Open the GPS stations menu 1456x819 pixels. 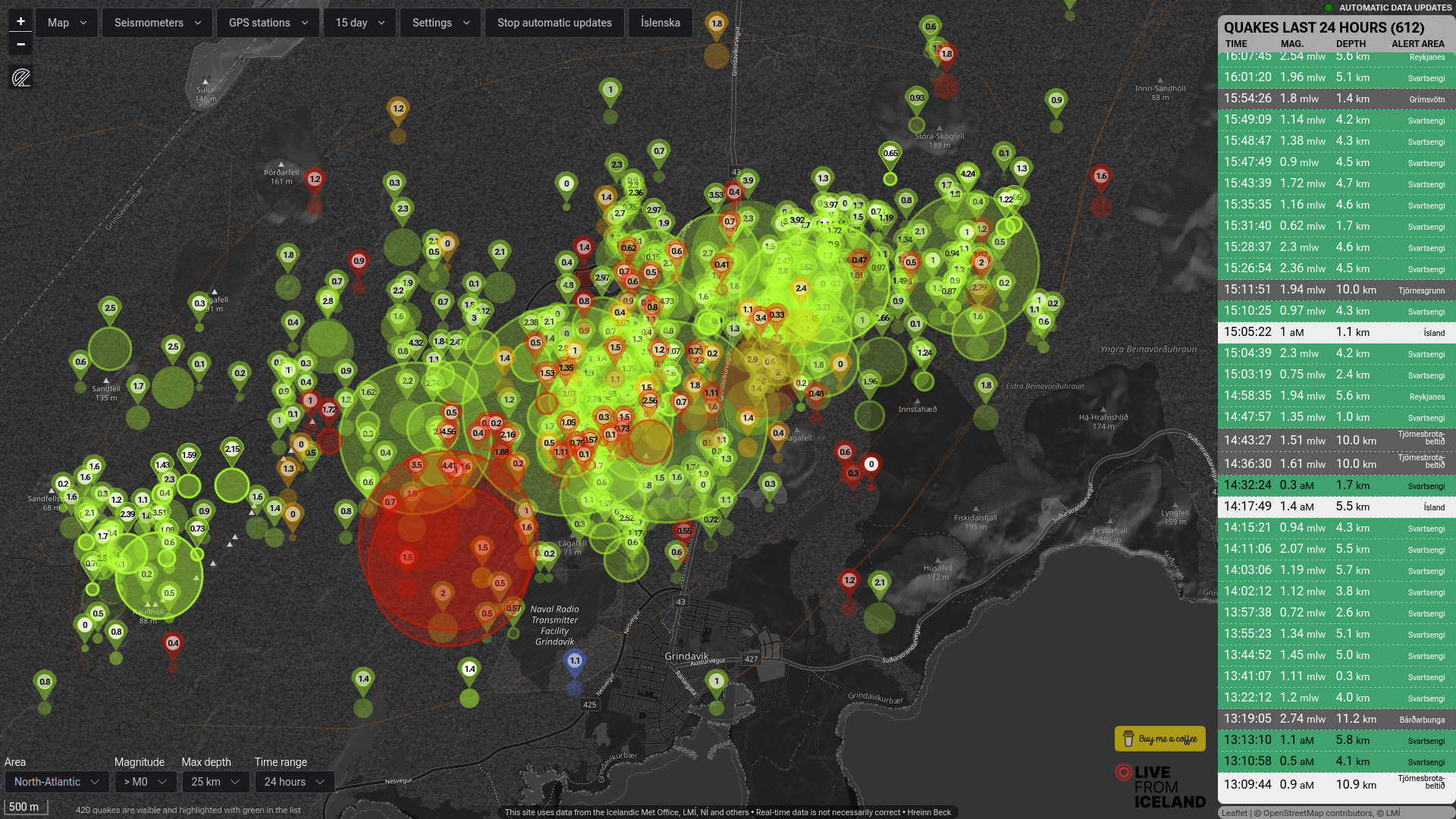click(x=268, y=23)
